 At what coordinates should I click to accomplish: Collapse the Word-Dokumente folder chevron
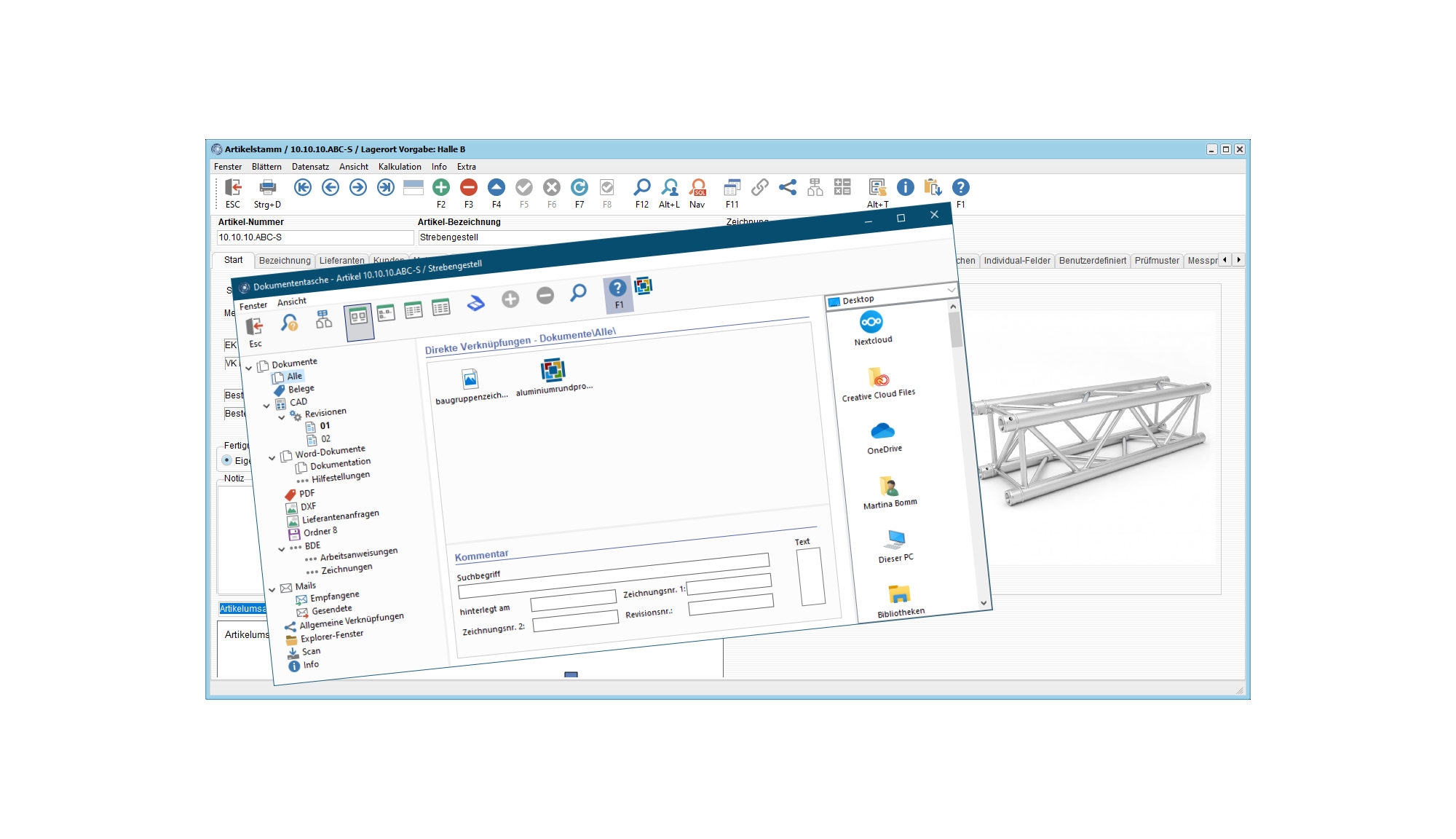pos(272,458)
